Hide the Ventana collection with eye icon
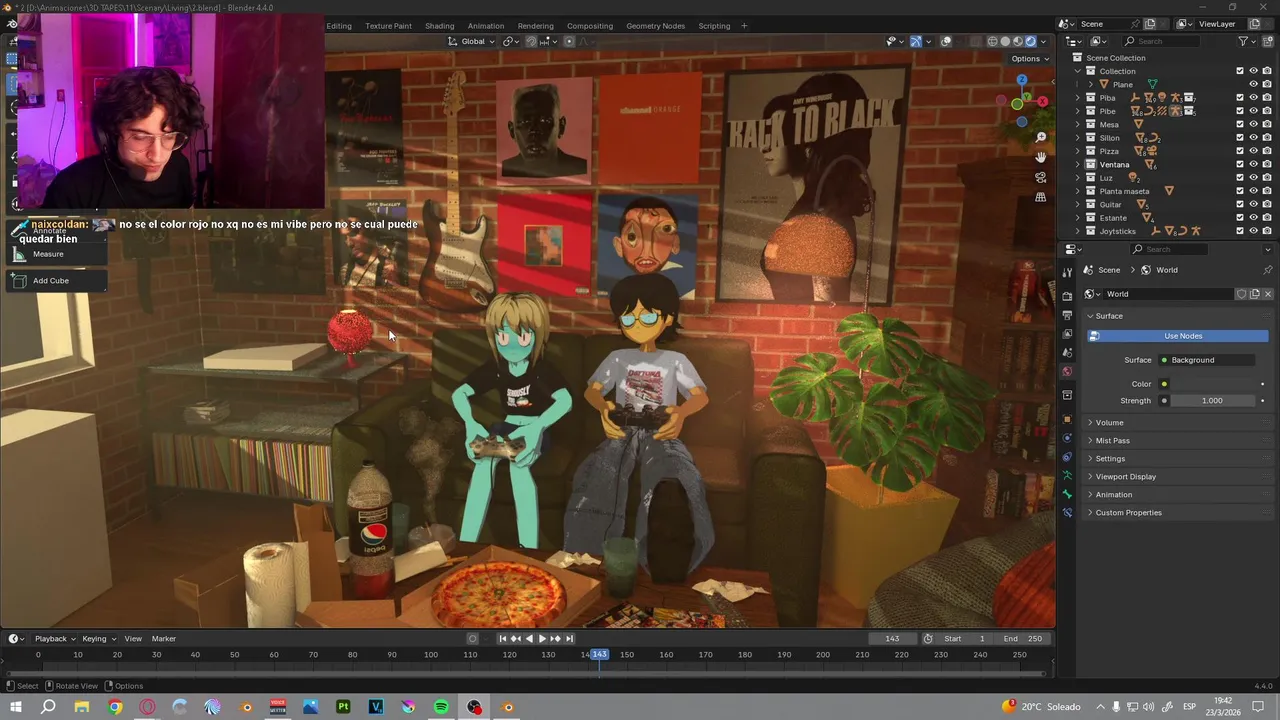Screen dimensions: 1280x720 point(1253,164)
